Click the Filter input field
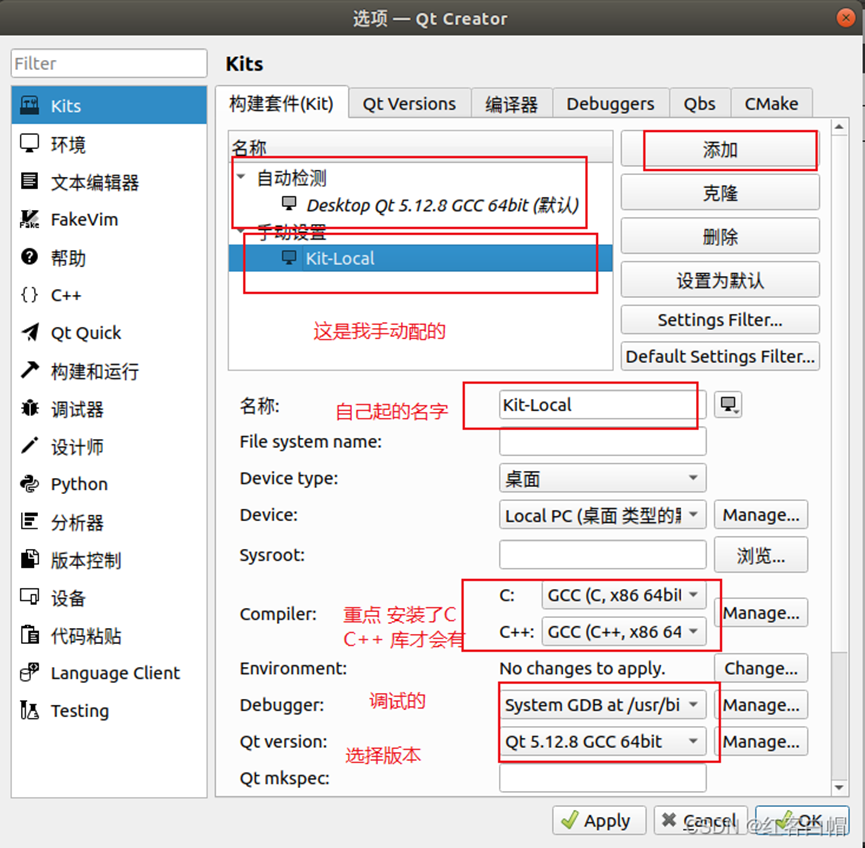 pyautogui.click(x=108, y=63)
